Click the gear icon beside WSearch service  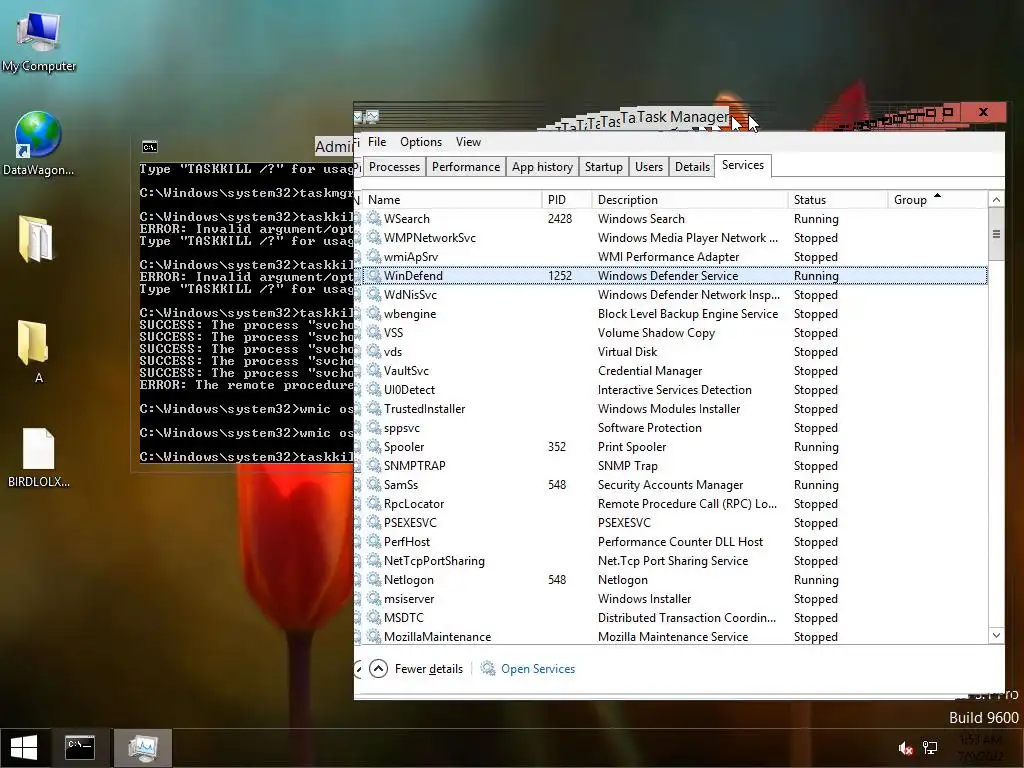pyautogui.click(x=374, y=218)
